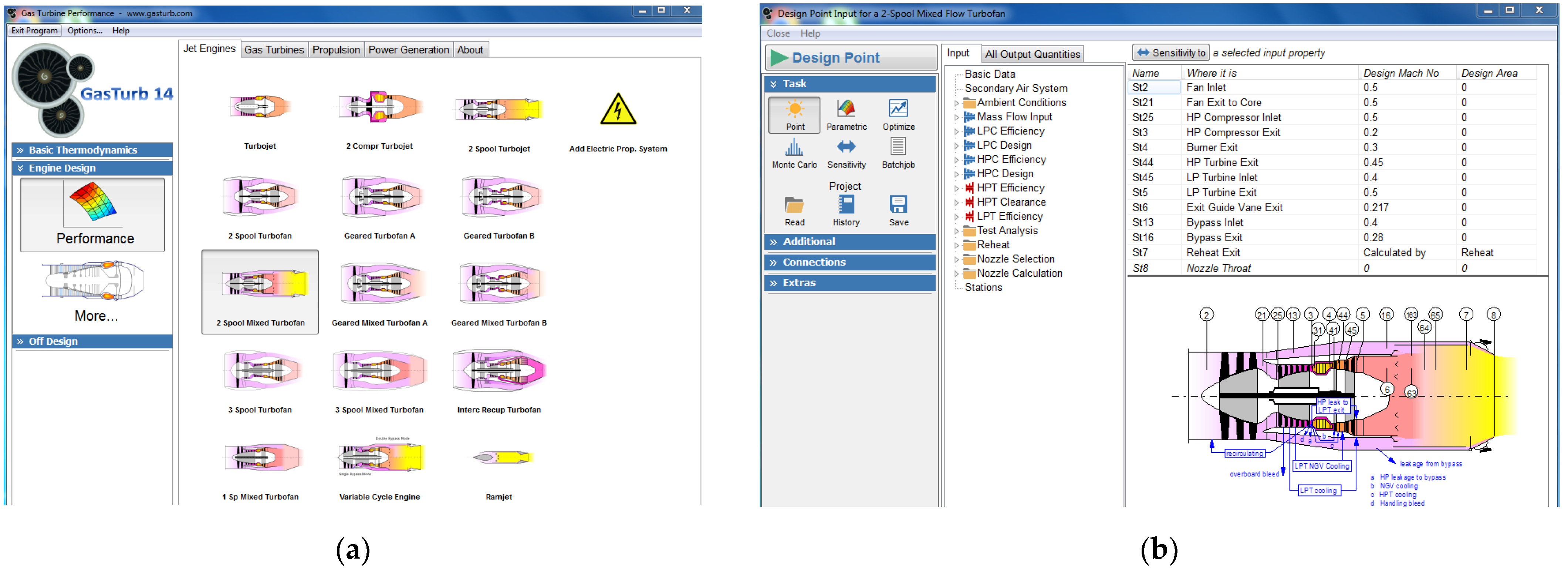Click the Sensitivity to button

pos(1170,53)
